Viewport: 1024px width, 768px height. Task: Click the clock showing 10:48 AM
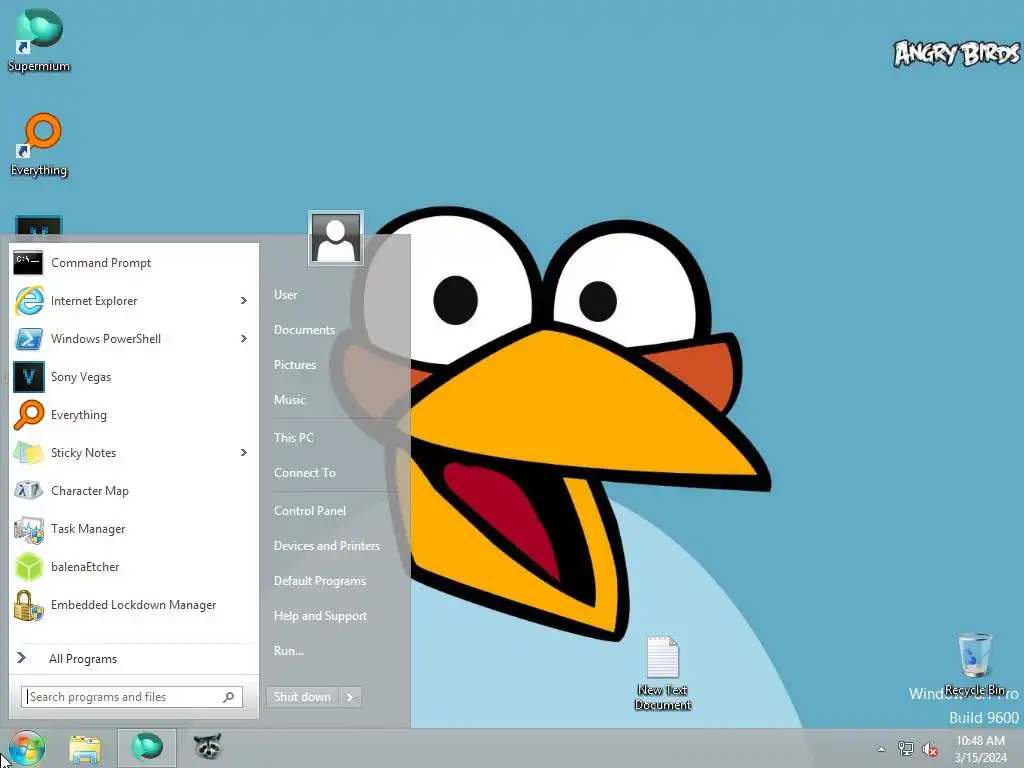980,741
